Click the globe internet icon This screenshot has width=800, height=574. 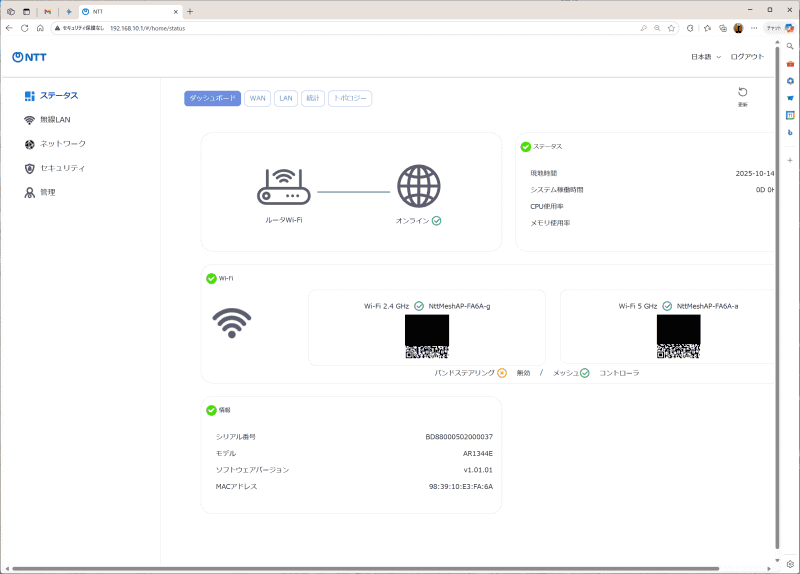point(418,186)
